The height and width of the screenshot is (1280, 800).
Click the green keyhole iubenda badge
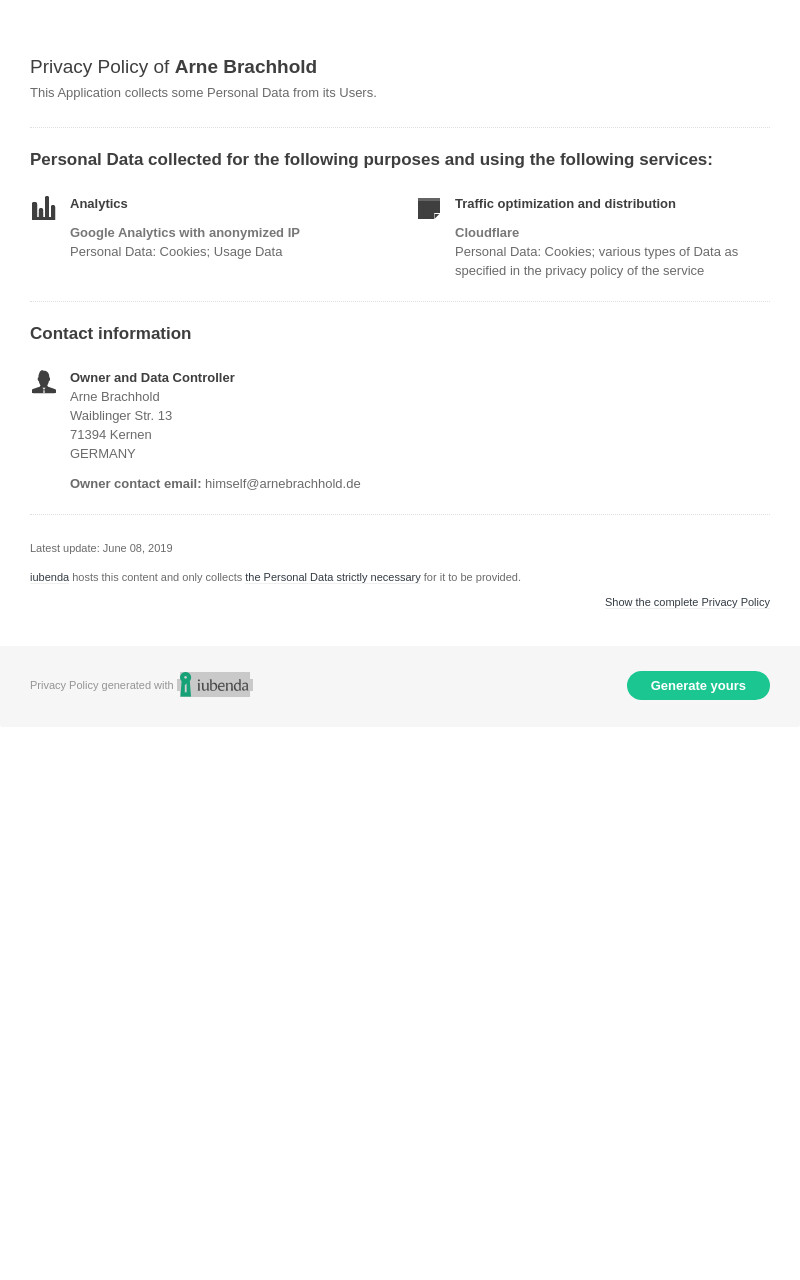coord(185,684)
